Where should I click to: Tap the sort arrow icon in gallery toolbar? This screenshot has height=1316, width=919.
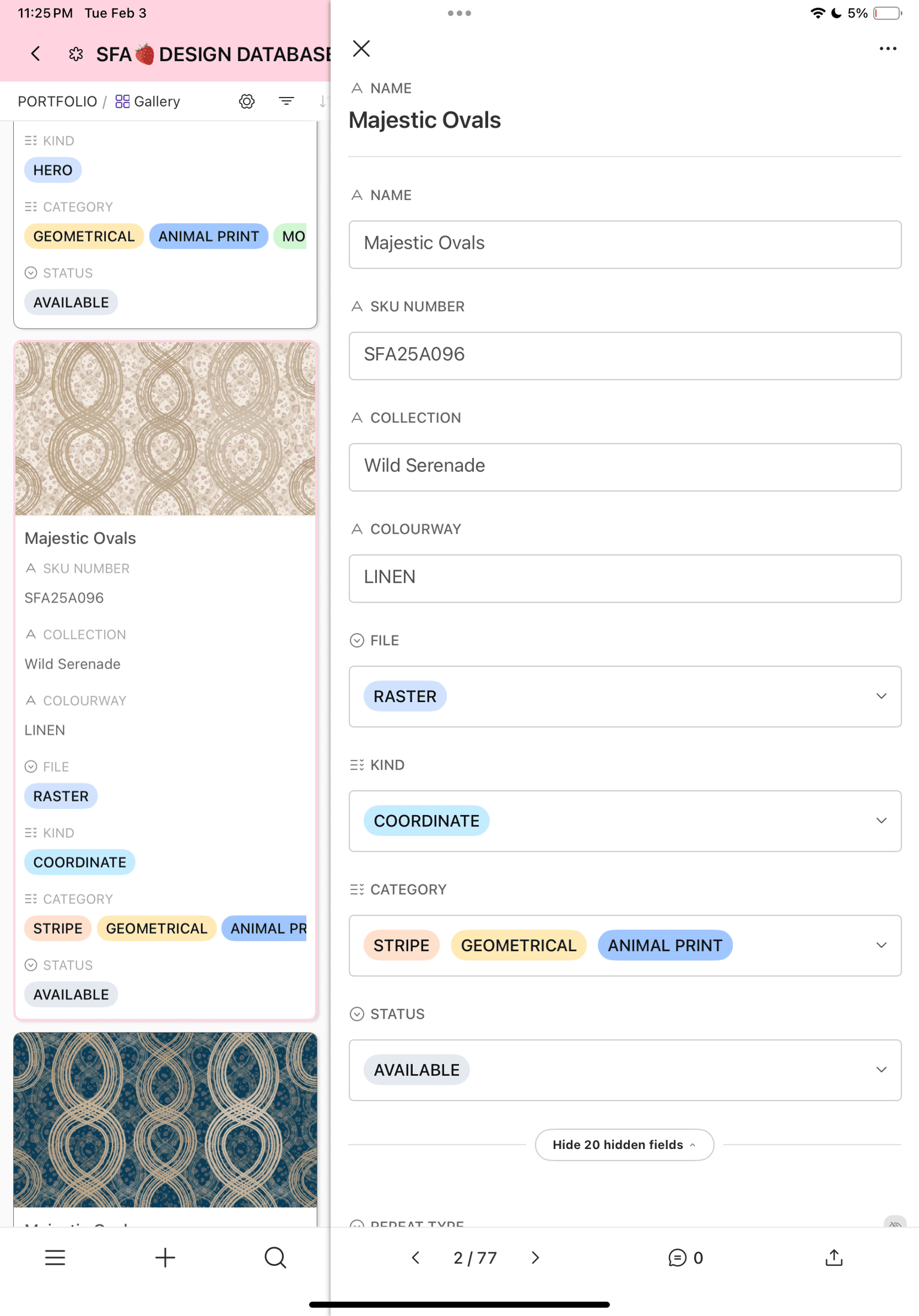point(324,101)
